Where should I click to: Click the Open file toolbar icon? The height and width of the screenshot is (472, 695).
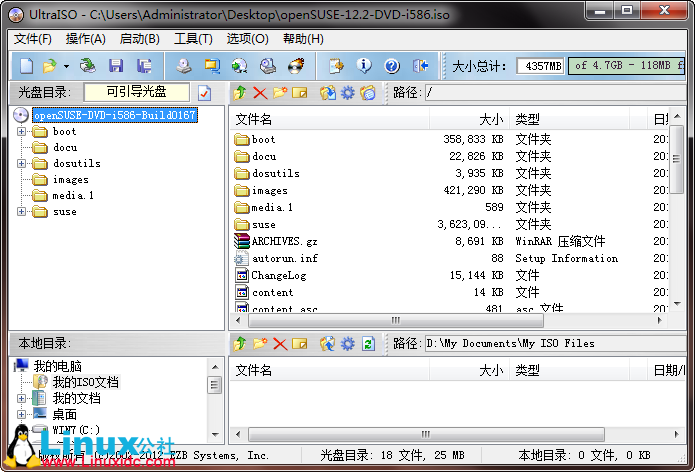(x=50, y=66)
